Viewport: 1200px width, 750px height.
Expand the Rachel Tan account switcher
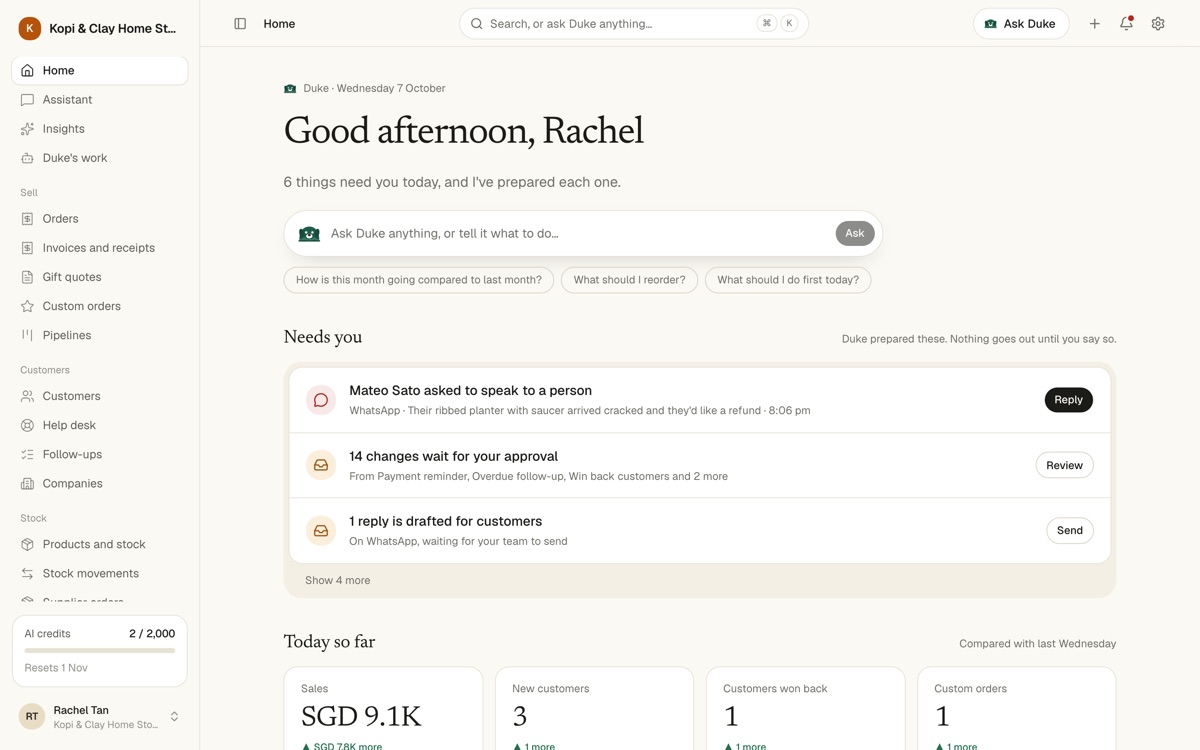tap(174, 716)
